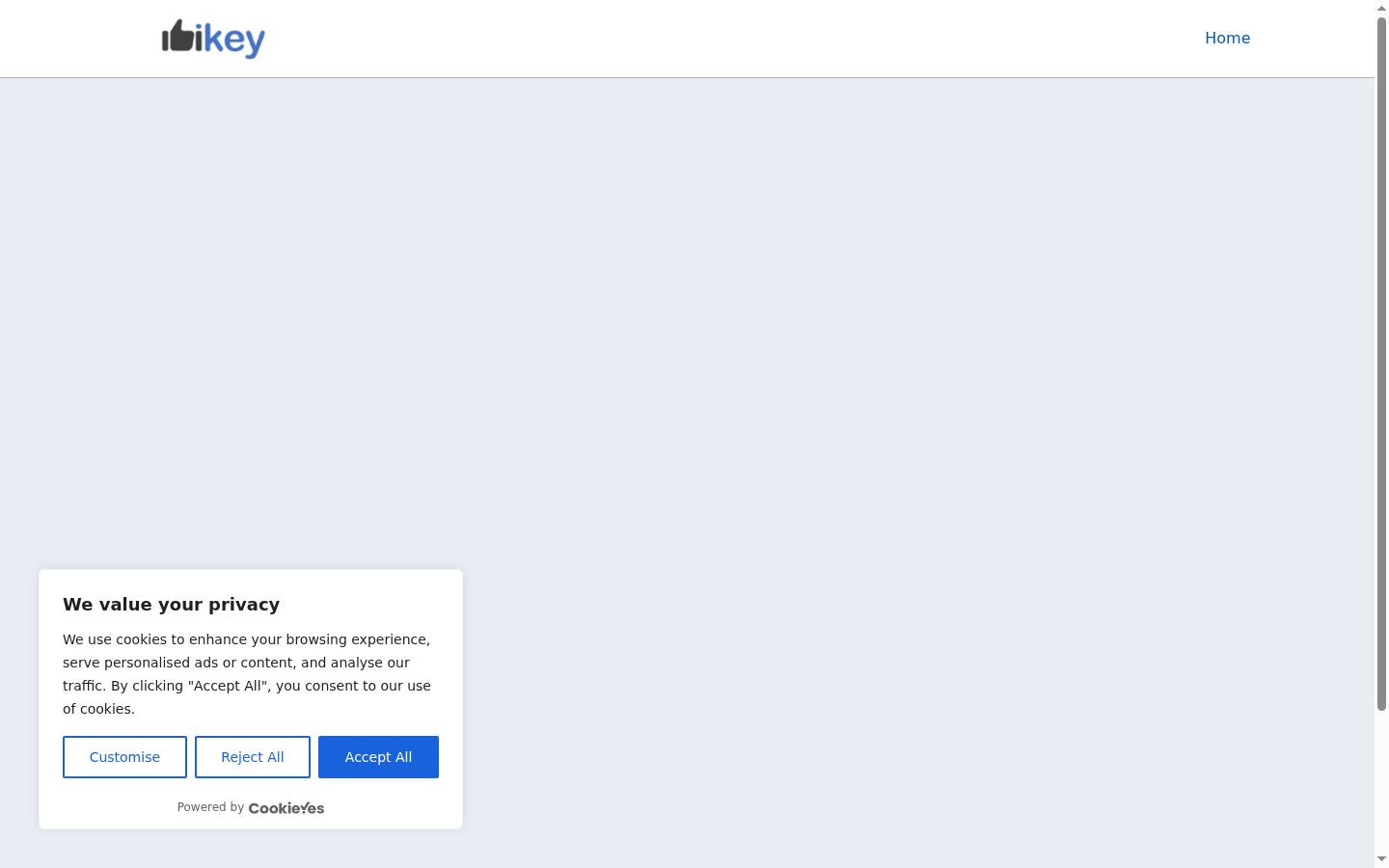Viewport: 1389px width, 868px height.
Task: Click the scrollbar up arrow
Action: (1381, 7)
